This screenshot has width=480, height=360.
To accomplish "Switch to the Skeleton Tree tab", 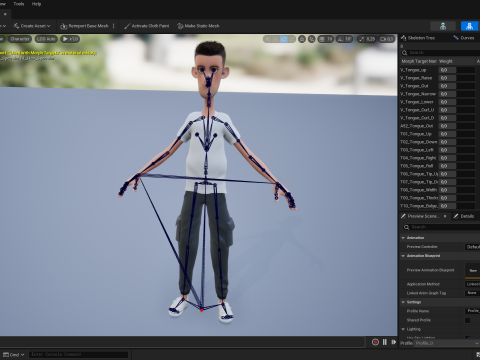I will [418, 38].
